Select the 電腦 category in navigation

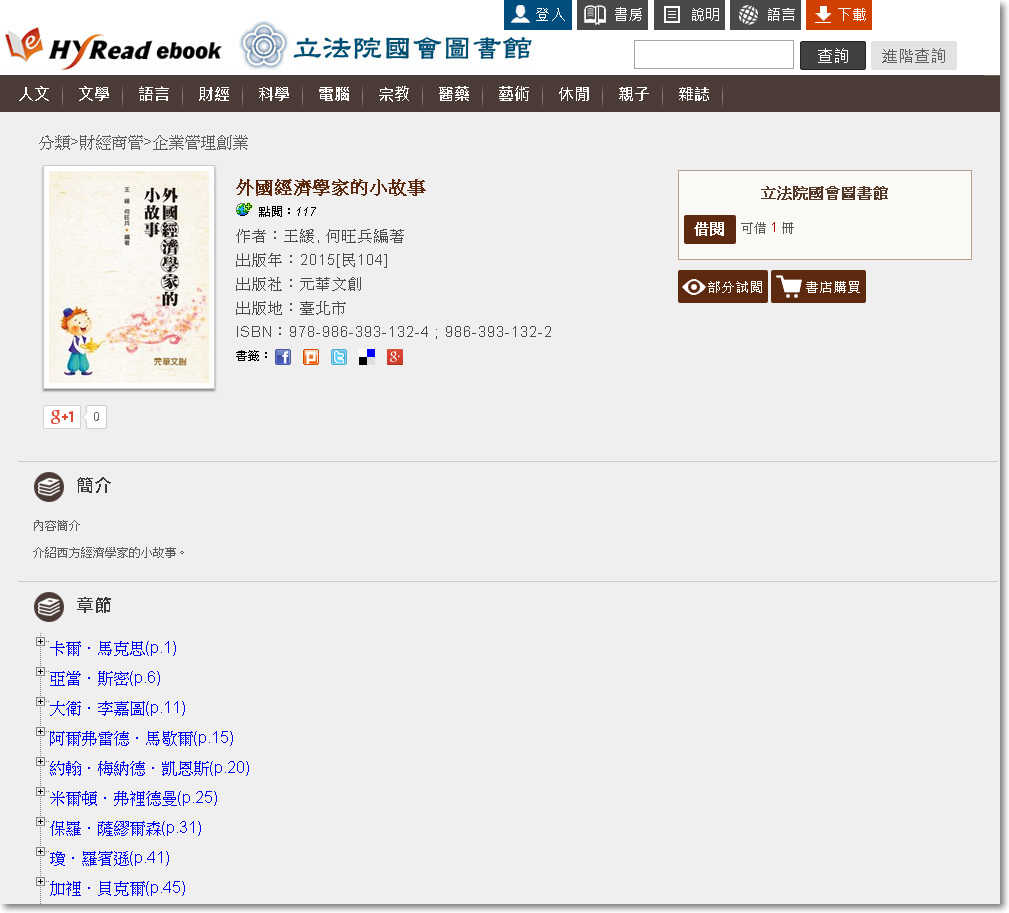tap(334, 94)
